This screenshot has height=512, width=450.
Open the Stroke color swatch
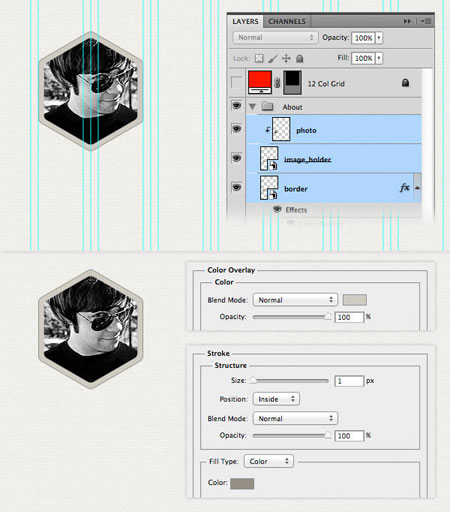(242, 483)
